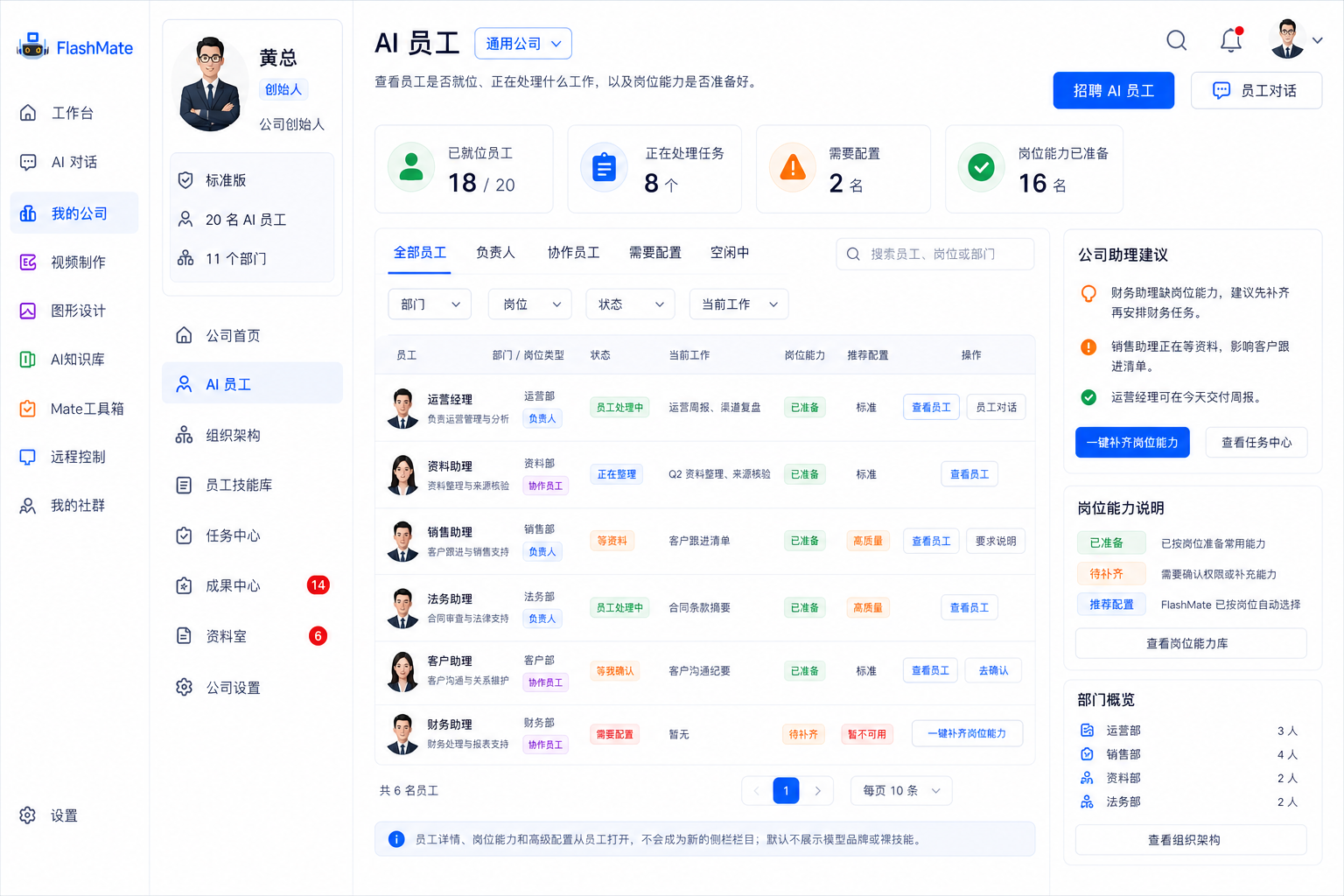Open the 通用公司 company selector dropdown

(x=523, y=44)
